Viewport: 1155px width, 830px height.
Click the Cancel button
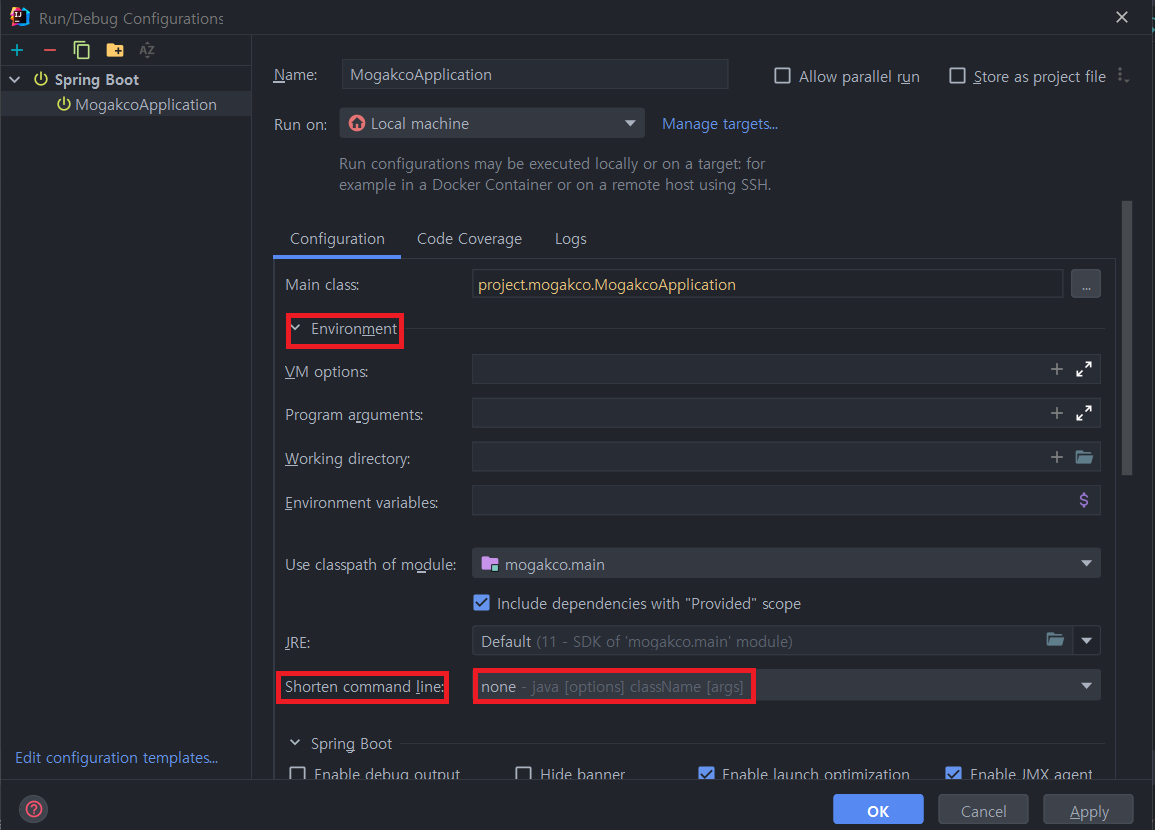983,810
